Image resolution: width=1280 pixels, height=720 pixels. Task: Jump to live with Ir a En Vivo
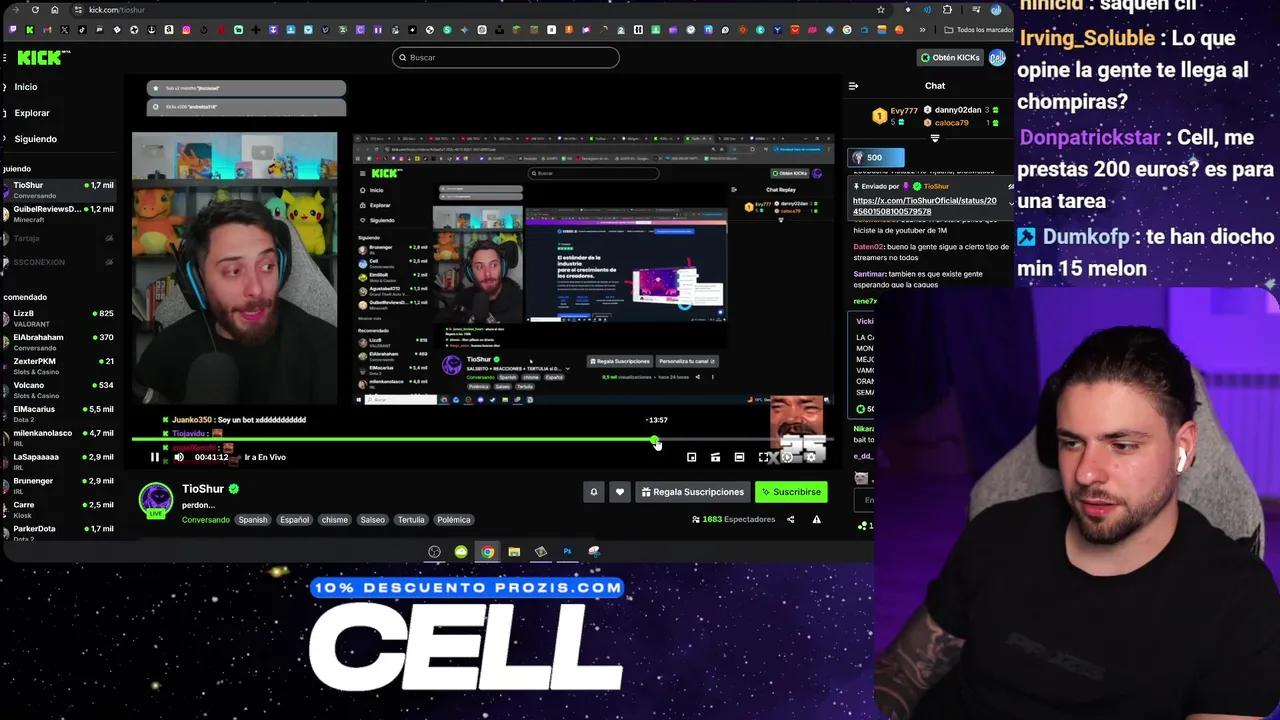[x=265, y=457]
